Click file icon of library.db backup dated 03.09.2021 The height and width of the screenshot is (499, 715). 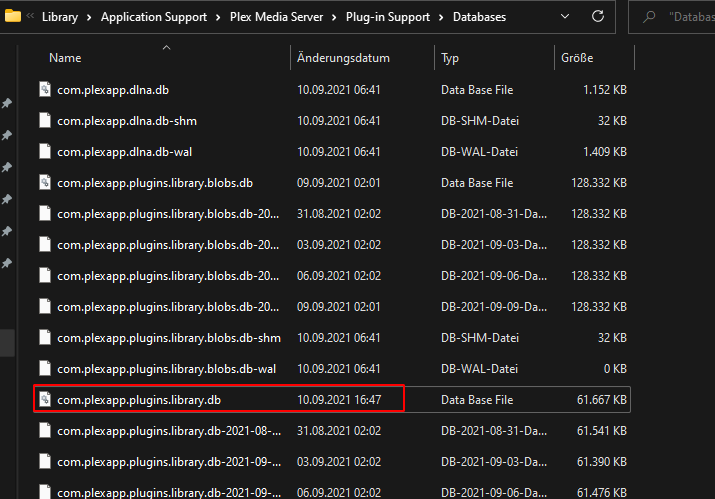(45, 462)
